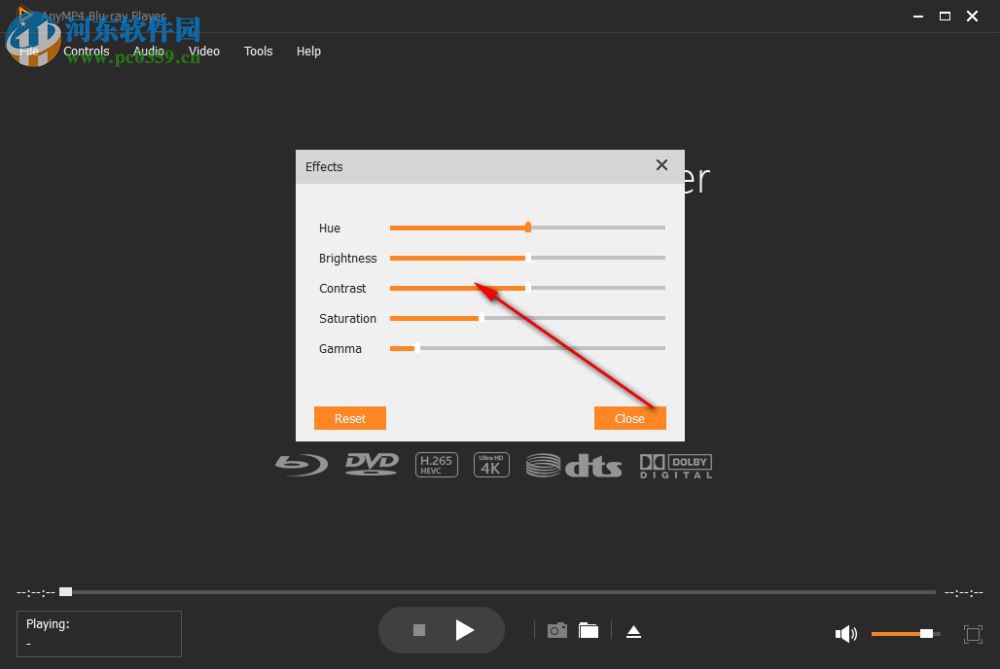
Task: Click the Stop playback button
Action: (x=419, y=630)
